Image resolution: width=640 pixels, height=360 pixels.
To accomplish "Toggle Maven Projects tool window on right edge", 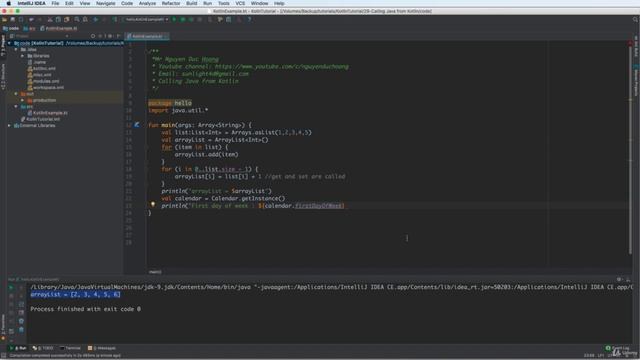I will [x=636, y=80].
